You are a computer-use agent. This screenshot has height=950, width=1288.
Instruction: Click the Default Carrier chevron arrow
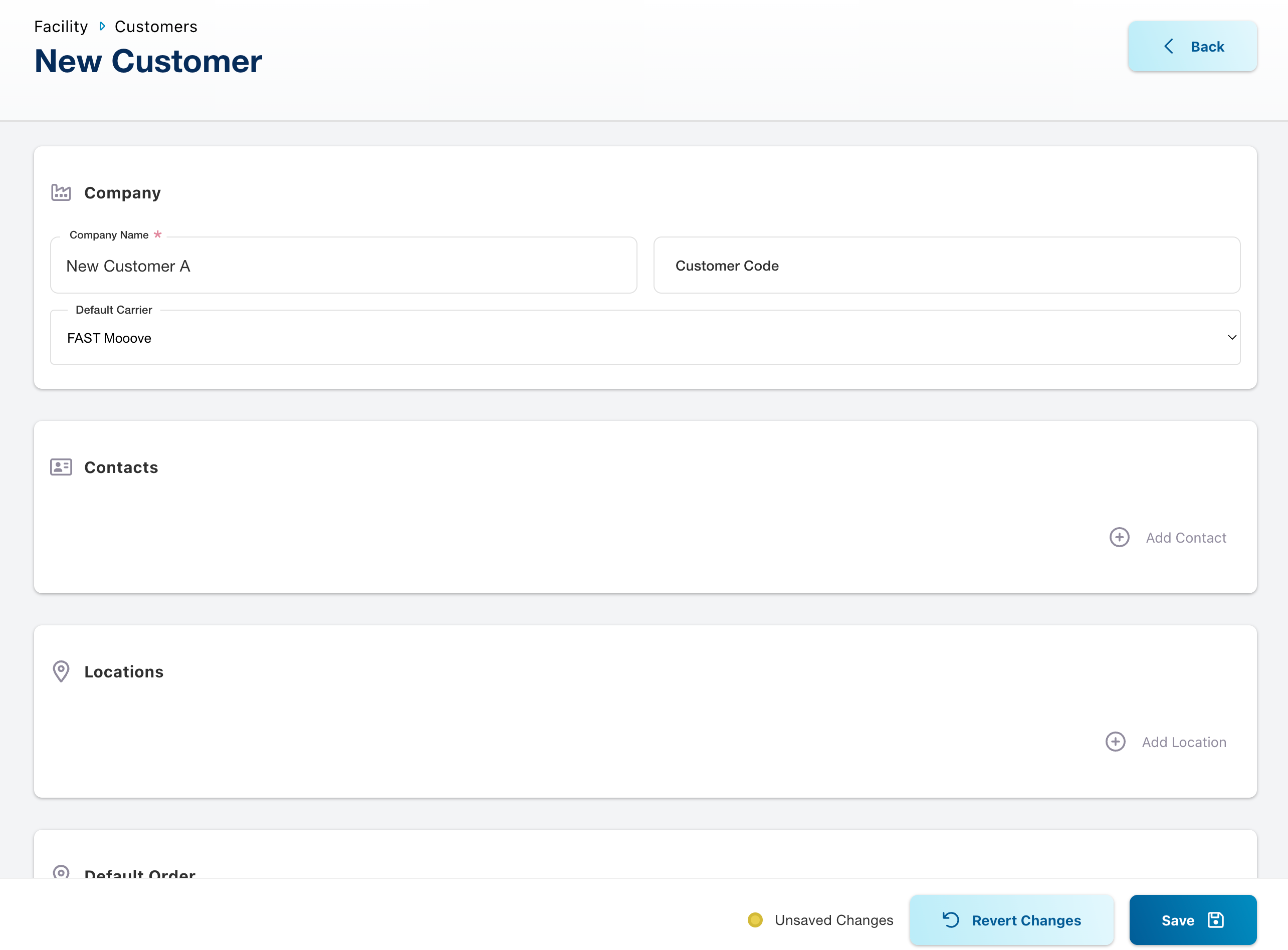point(1232,338)
